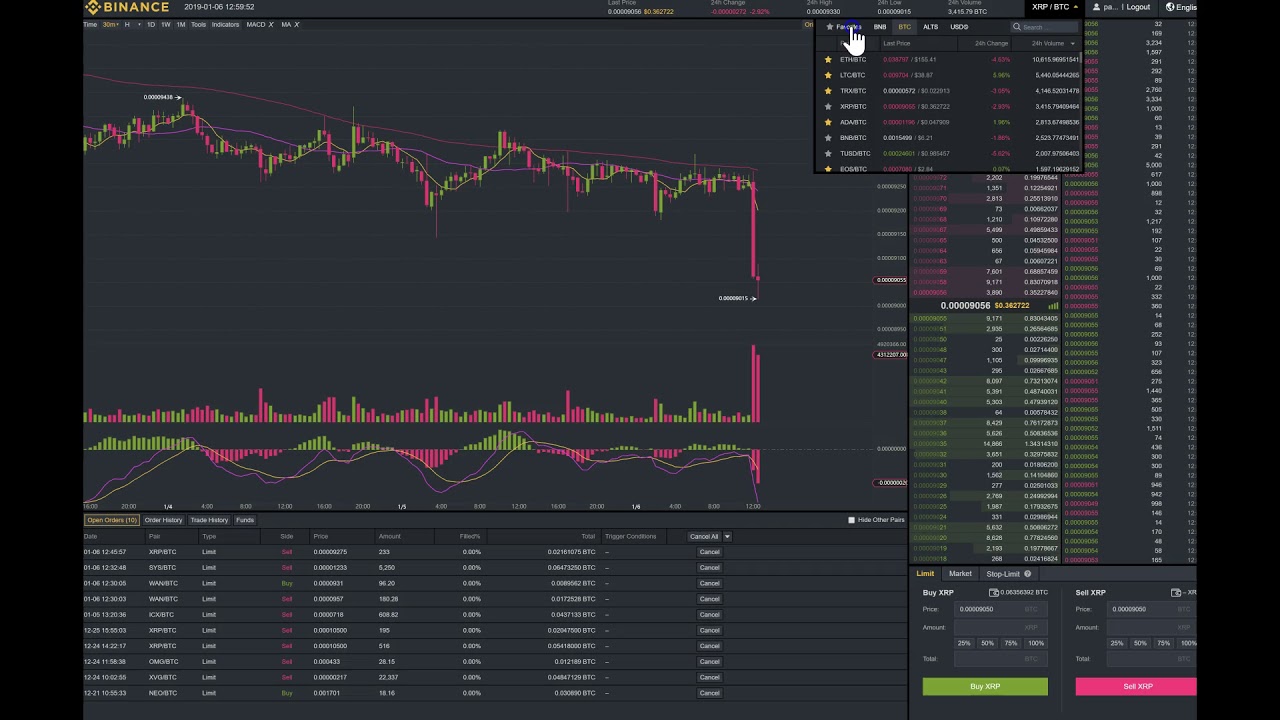Screen dimensions: 1280x720
Task: Select the Open Orders tab
Action: click(111, 520)
